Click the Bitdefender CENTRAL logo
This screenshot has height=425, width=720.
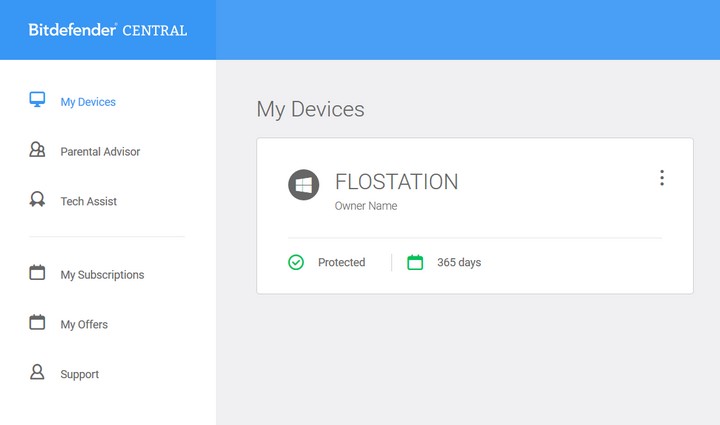click(108, 30)
